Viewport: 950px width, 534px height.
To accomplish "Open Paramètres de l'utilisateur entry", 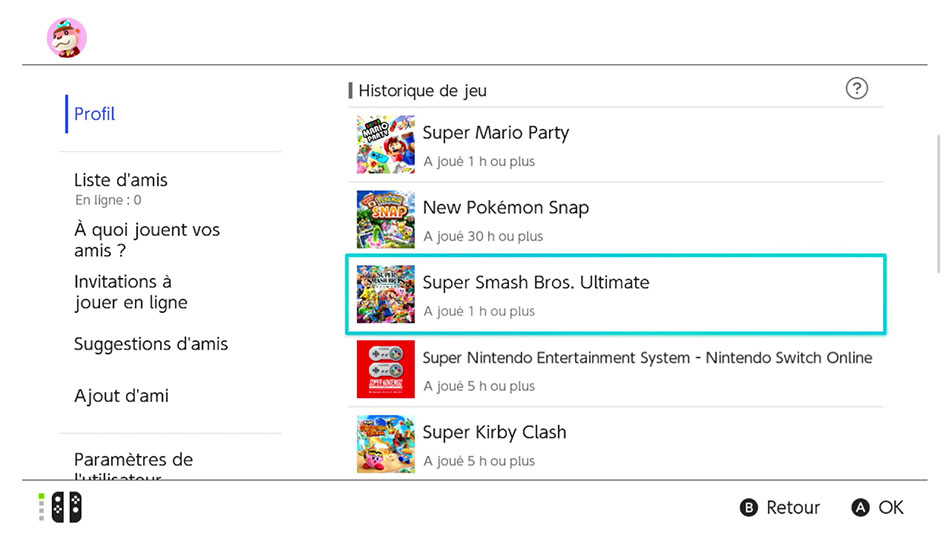I will [x=133, y=466].
